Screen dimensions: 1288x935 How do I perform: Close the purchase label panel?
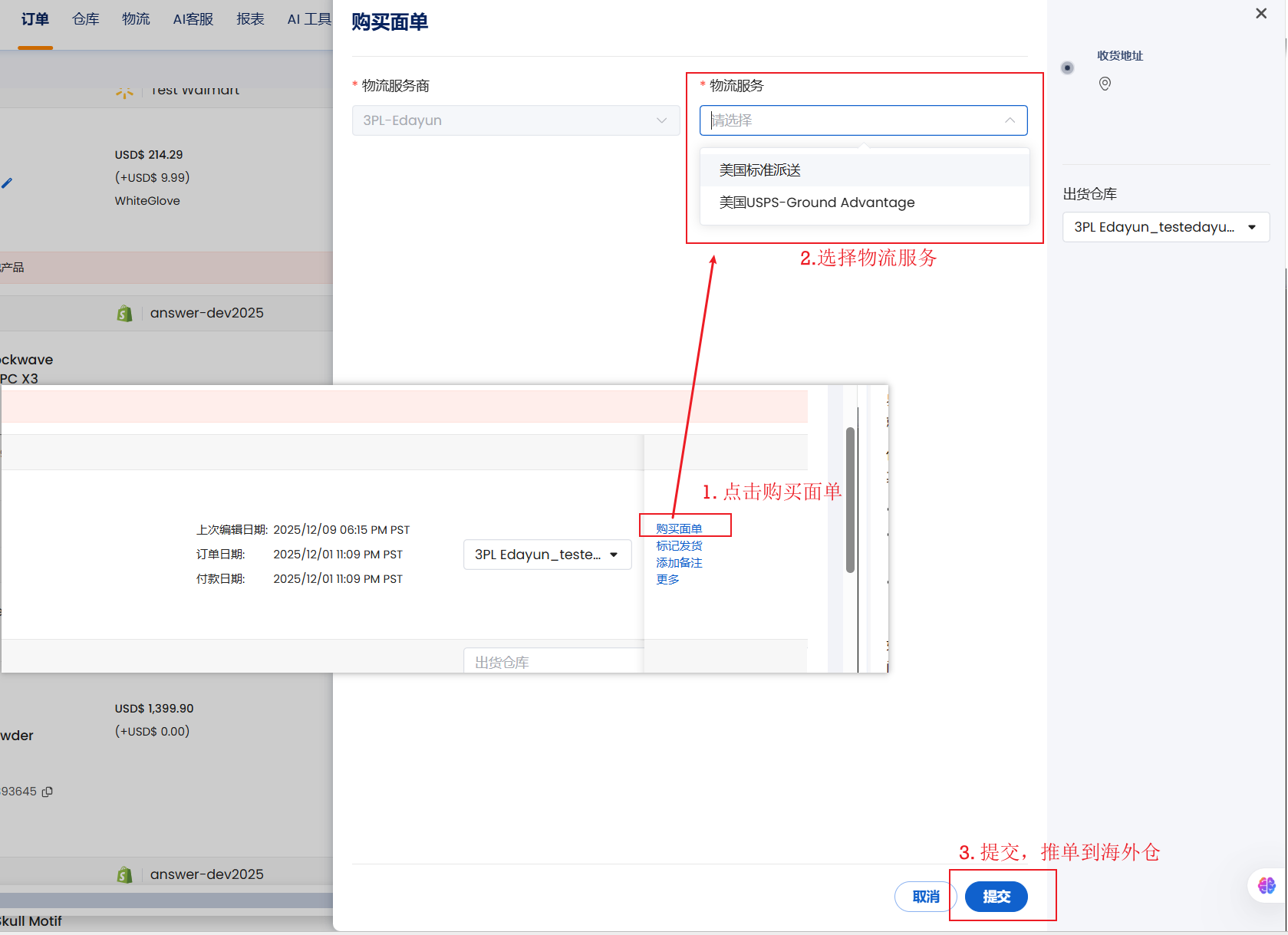tap(1260, 14)
